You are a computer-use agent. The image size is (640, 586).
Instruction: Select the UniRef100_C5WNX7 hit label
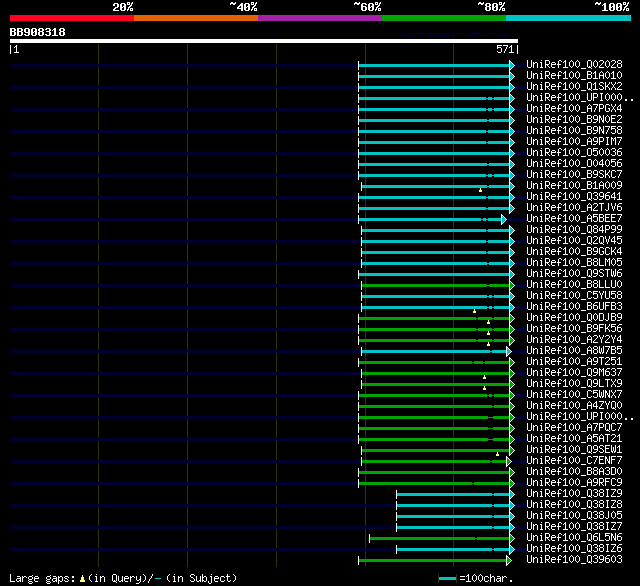pyautogui.click(x=574, y=395)
